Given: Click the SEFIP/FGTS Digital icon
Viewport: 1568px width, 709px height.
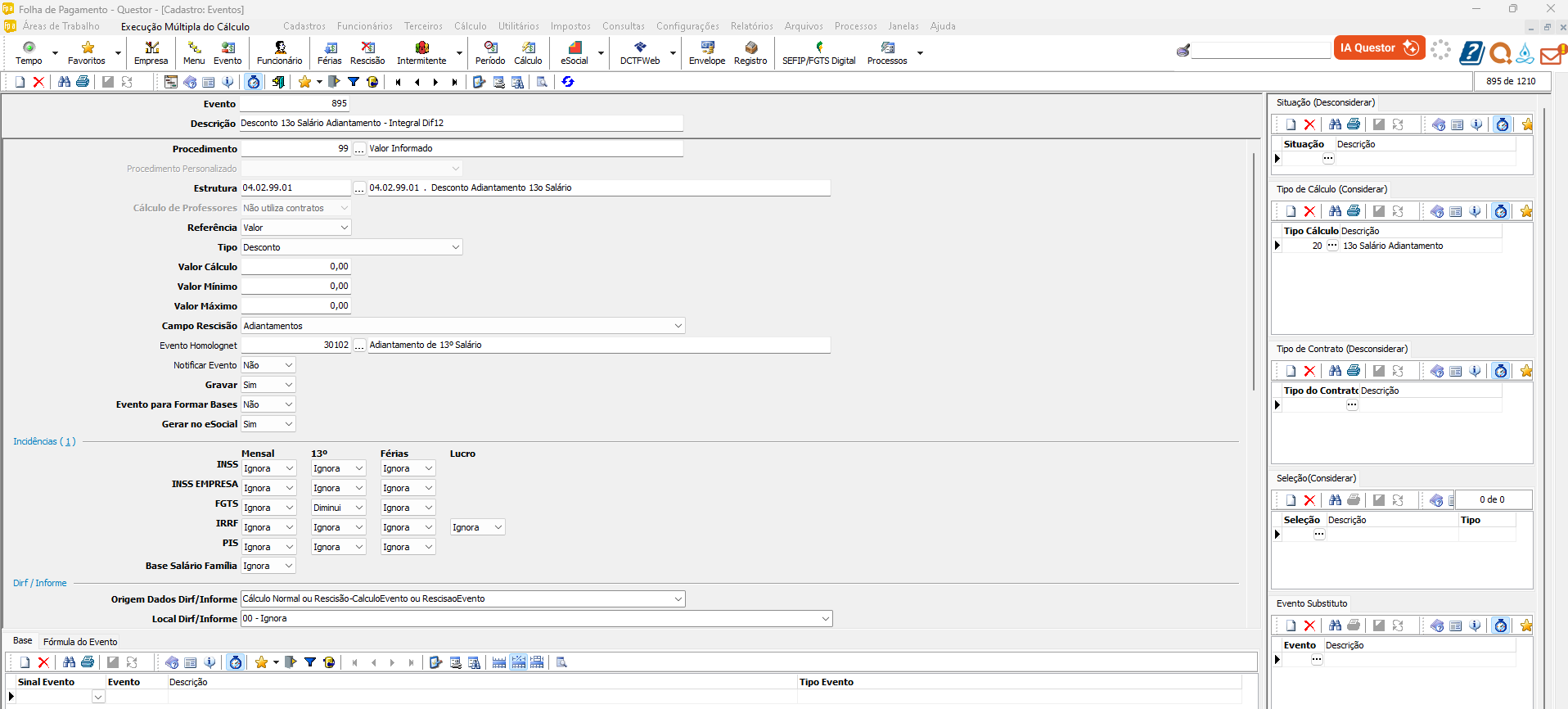Looking at the screenshot, I should 818,52.
